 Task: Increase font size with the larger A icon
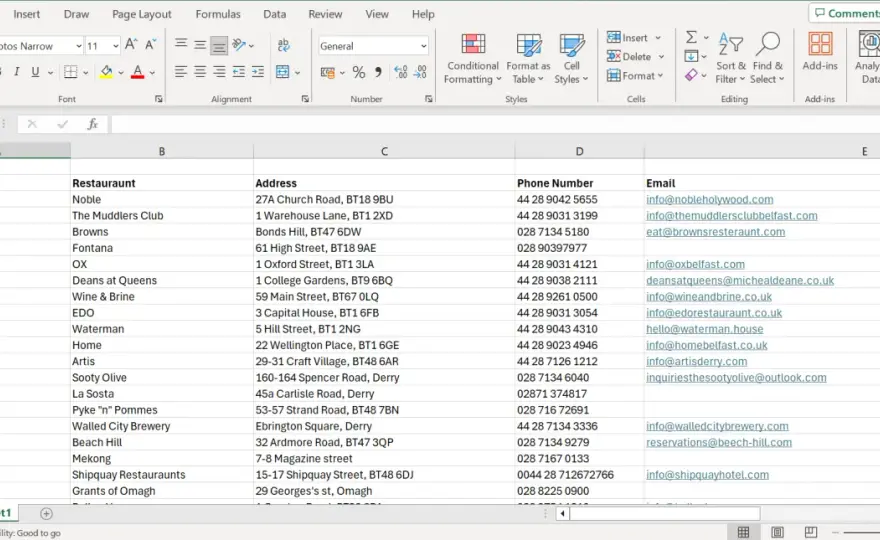(131, 45)
